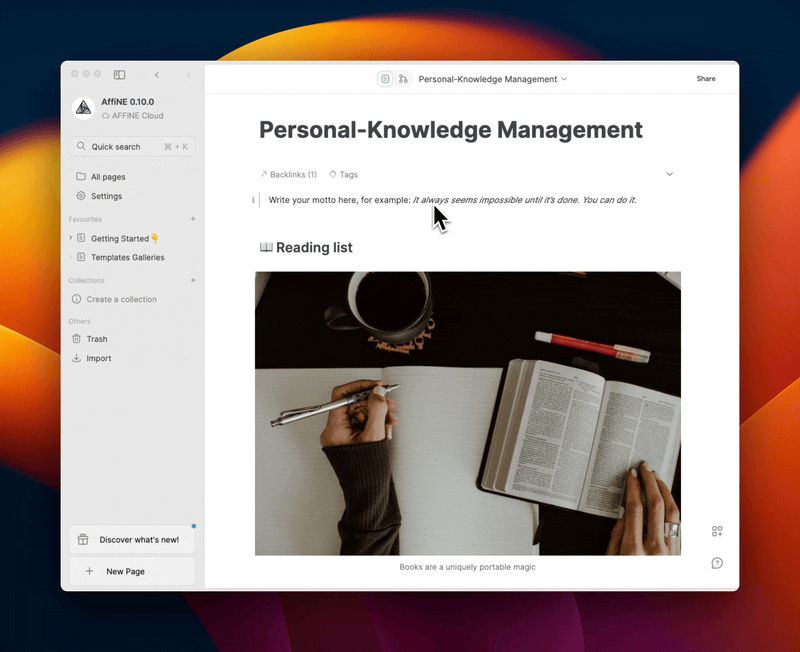Click the Tags field
Viewport: 800px width, 652px height.
[343, 174]
